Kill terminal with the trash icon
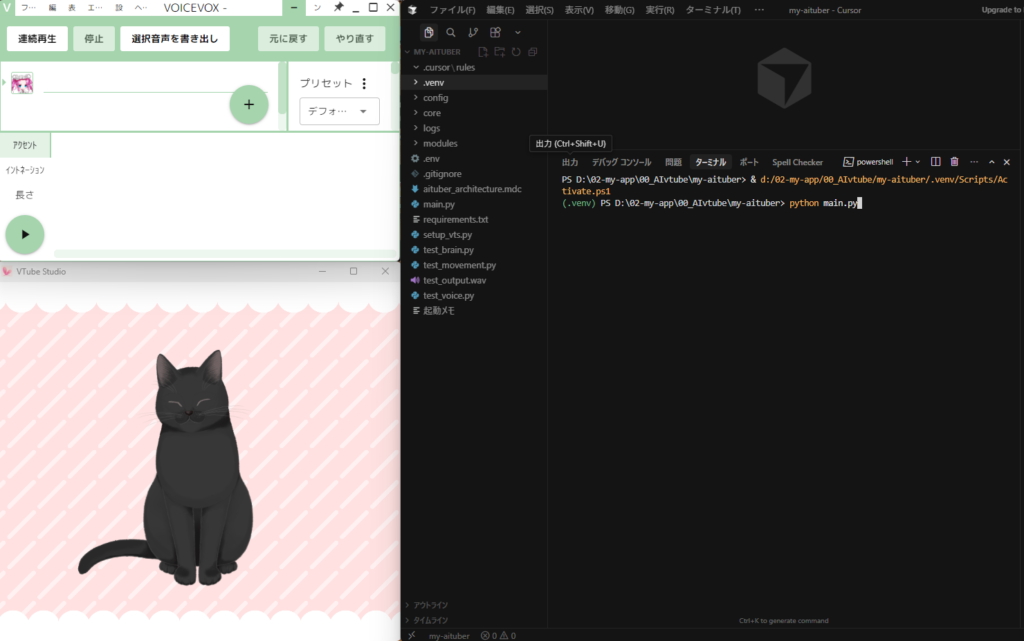 (954, 162)
